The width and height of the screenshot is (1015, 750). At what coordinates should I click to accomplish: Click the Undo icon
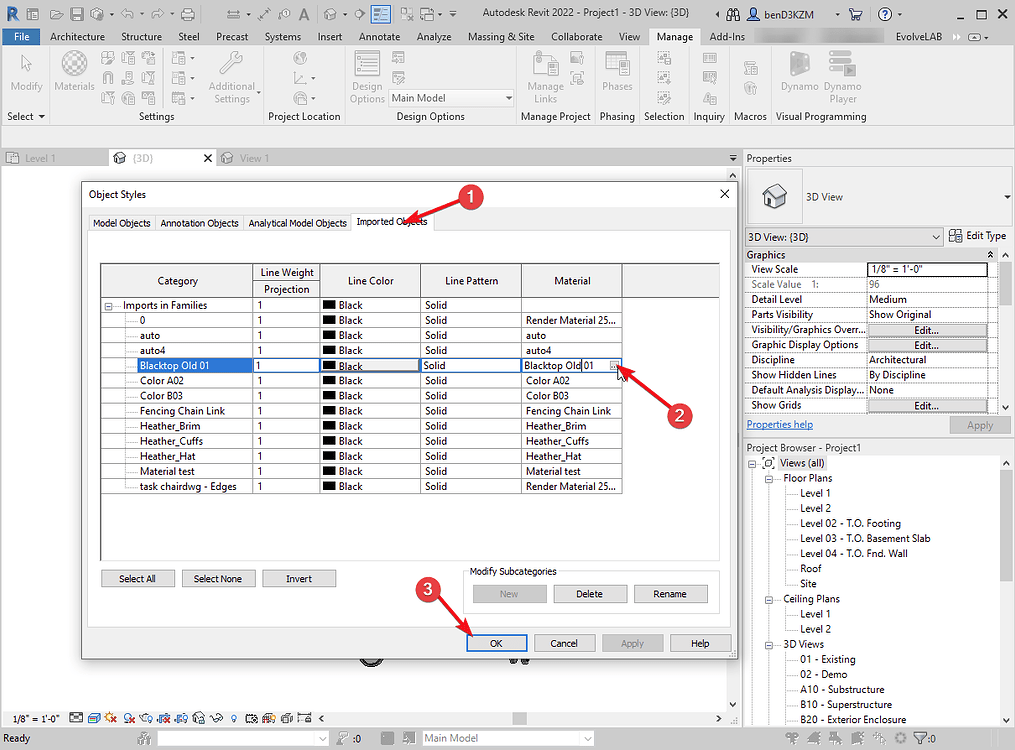[x=129, y=14]
